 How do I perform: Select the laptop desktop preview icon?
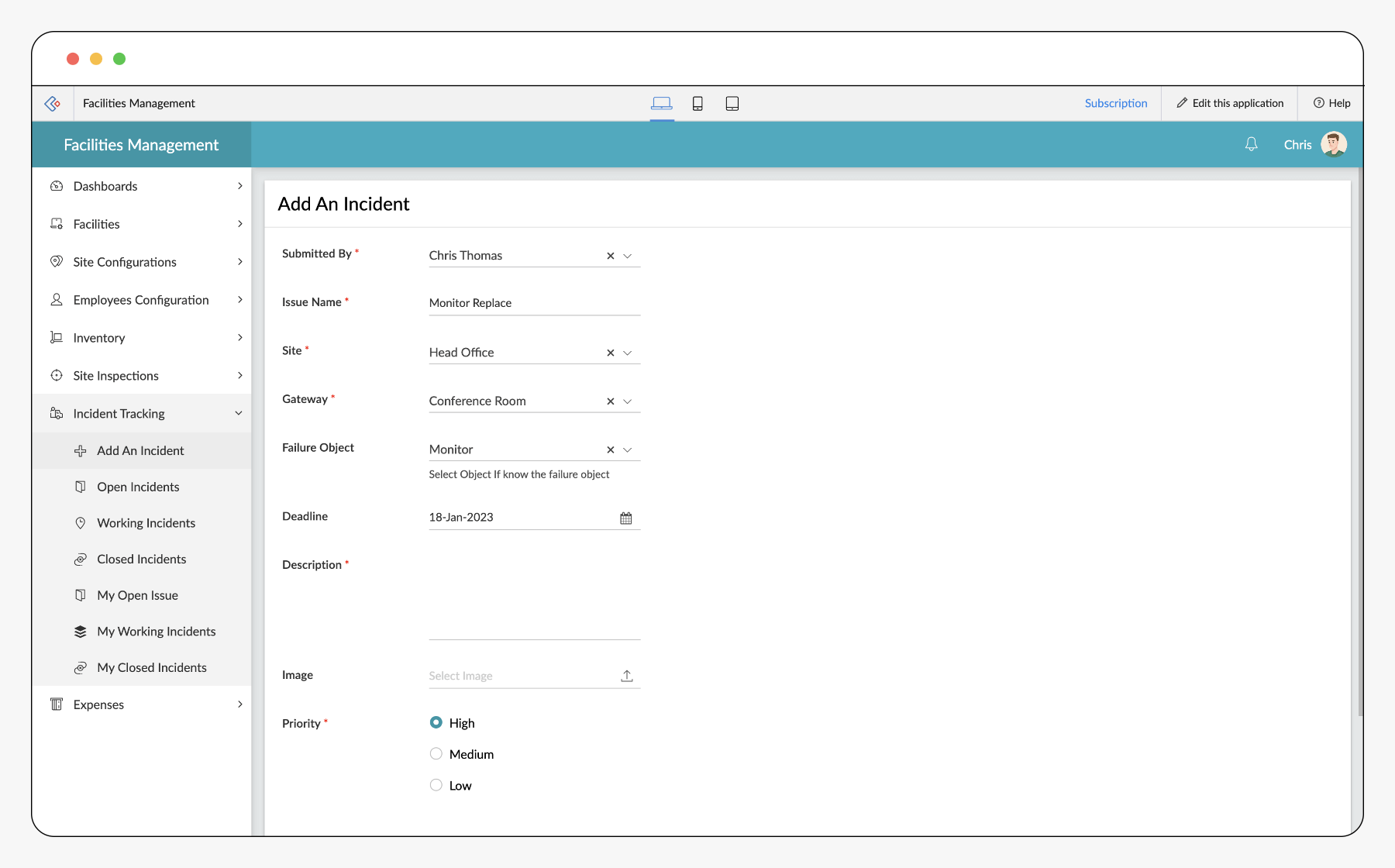[x=661, y=104]
